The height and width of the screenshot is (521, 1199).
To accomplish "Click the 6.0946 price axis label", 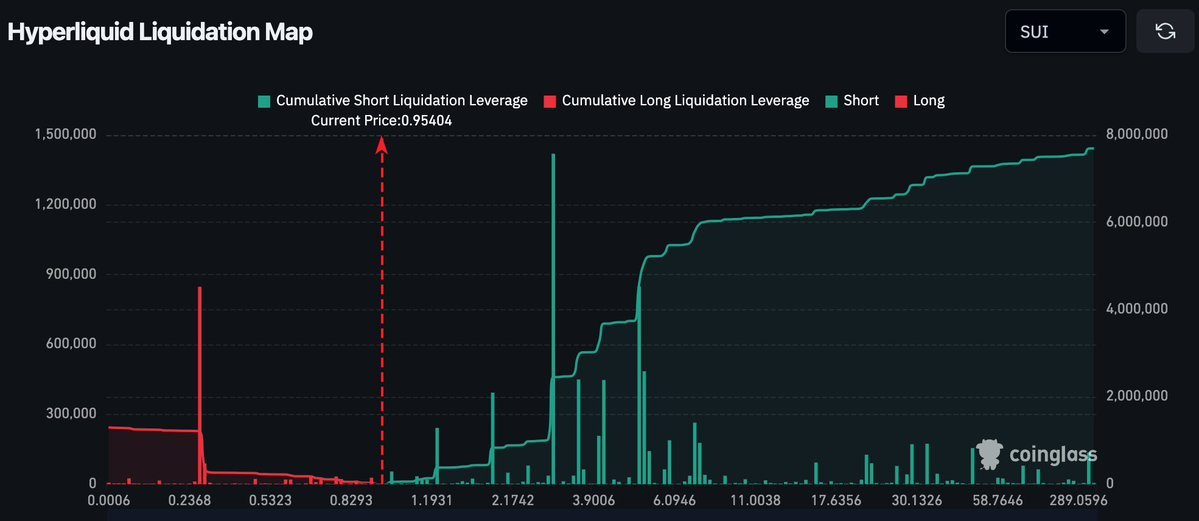I will coord(674,502).
